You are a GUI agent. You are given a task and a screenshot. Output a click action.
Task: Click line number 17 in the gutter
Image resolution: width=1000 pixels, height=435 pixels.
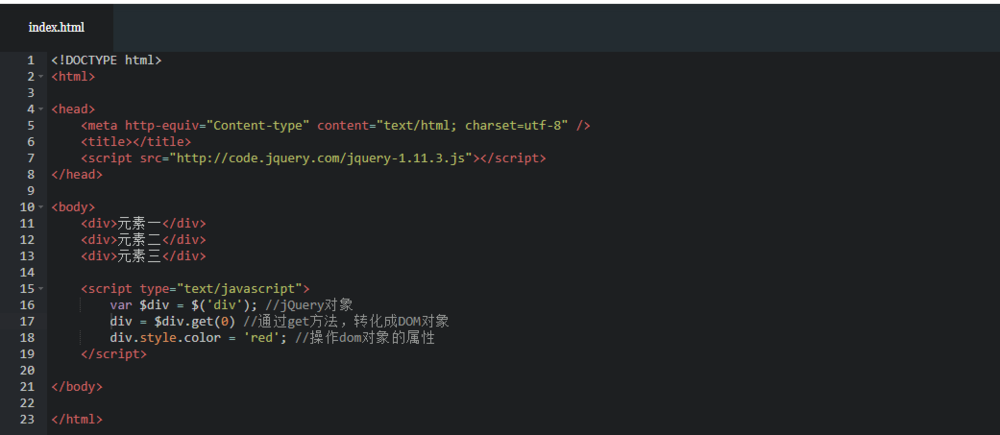coord(27,321)
